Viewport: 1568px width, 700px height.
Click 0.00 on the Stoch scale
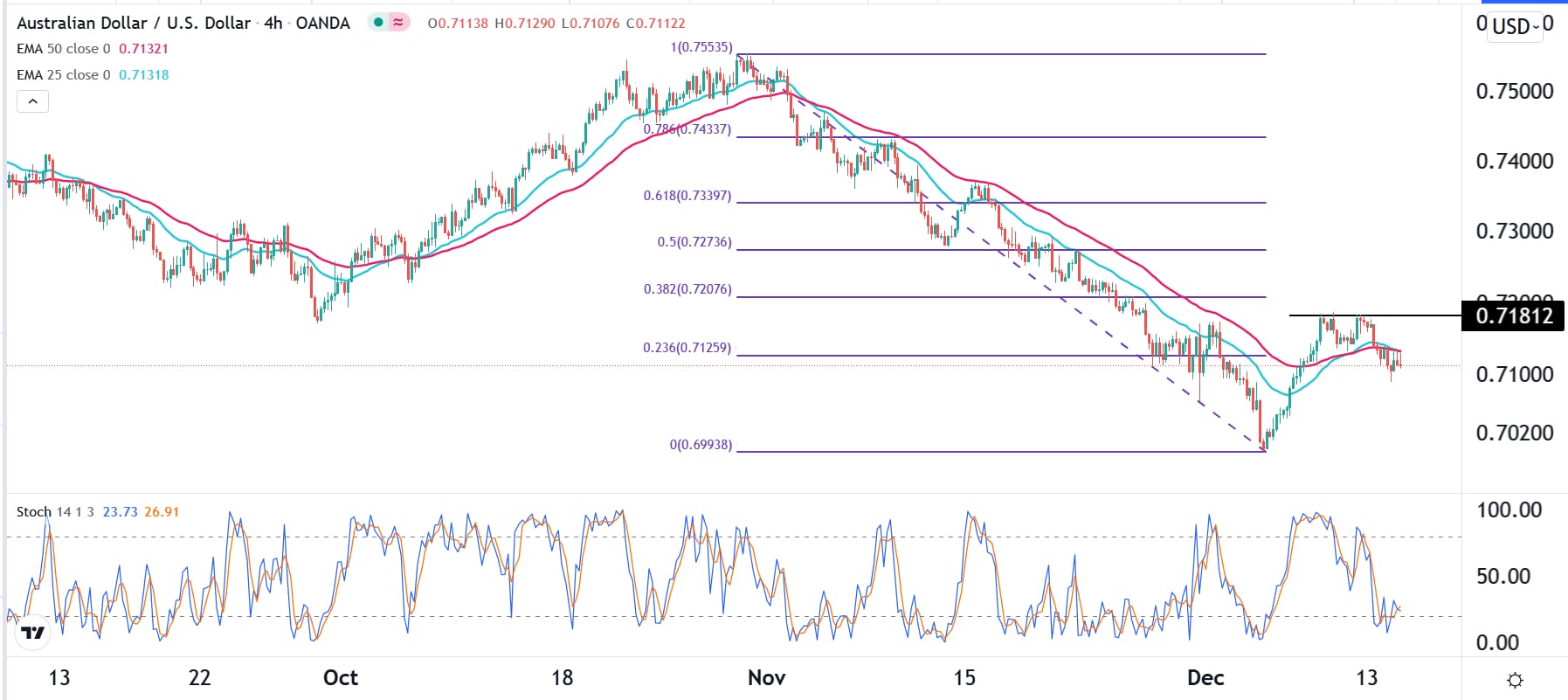click(x=1497, y=642)
